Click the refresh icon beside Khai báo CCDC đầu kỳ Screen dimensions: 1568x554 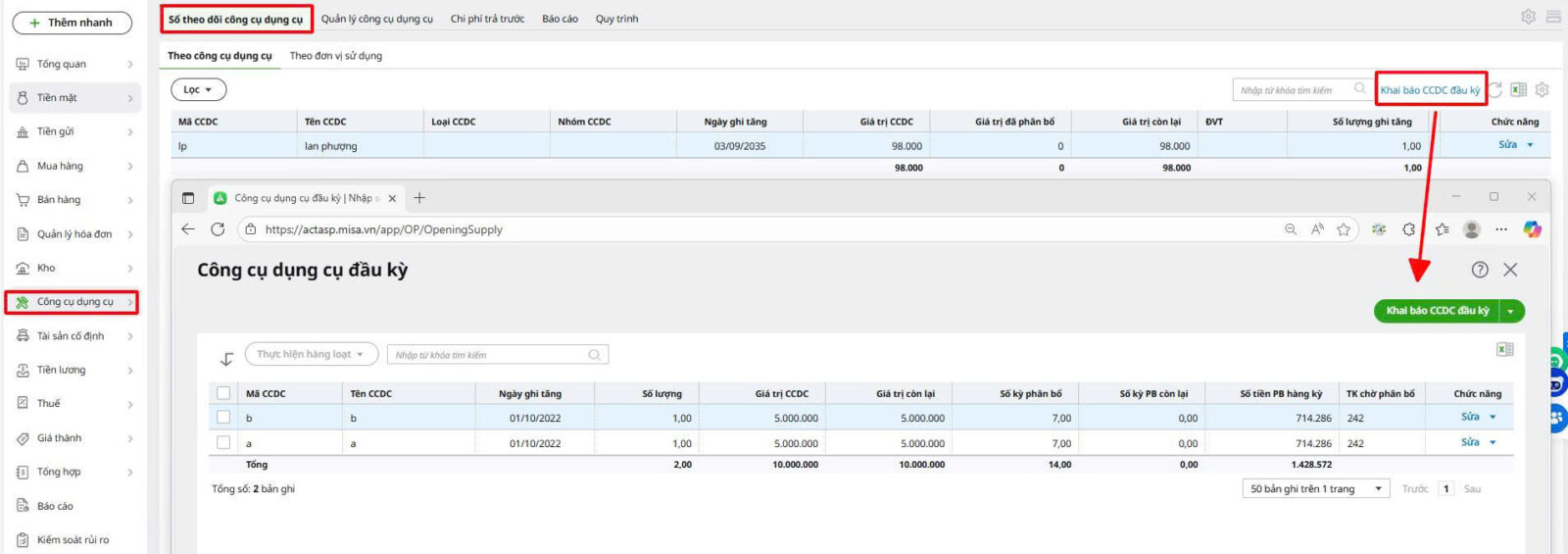point(1496,89)
